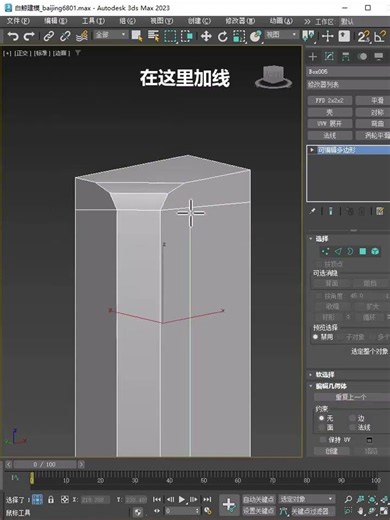Toggle the Show End Result icon
The image size is (390, 520).
click(x=330, y=211)
